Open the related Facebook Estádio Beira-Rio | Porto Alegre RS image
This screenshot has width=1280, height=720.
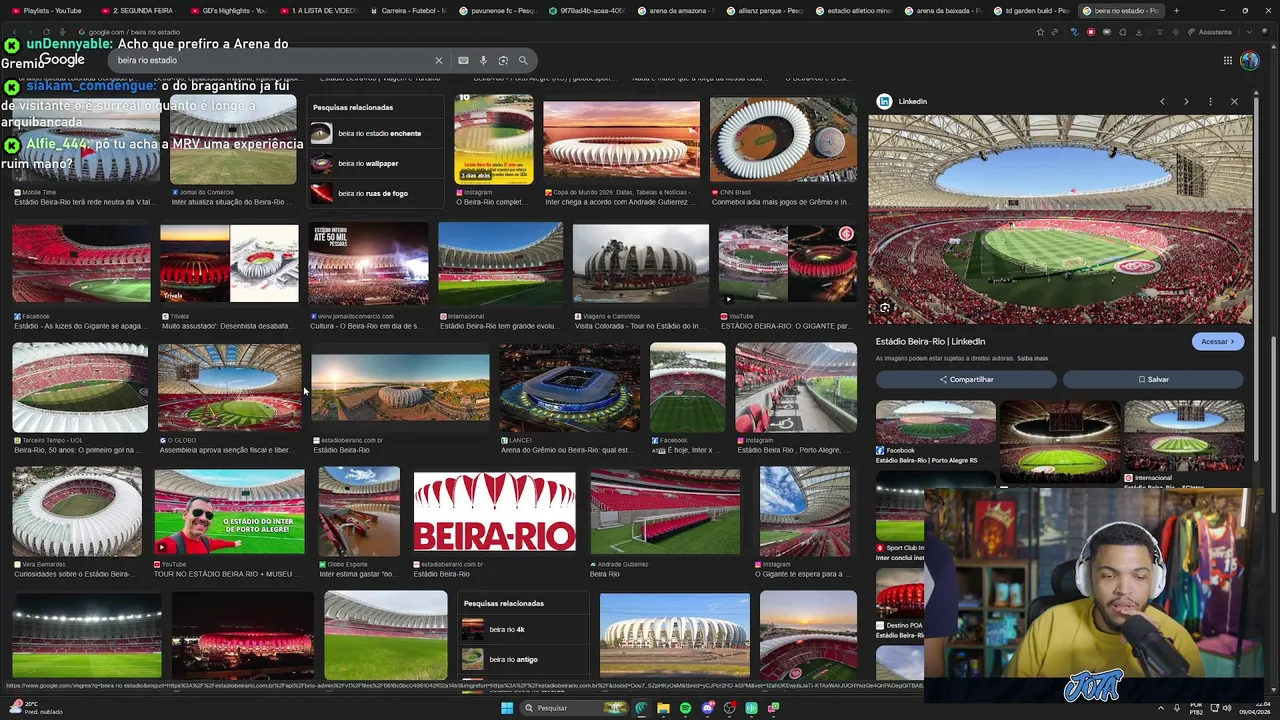click(x=935, y=422)
